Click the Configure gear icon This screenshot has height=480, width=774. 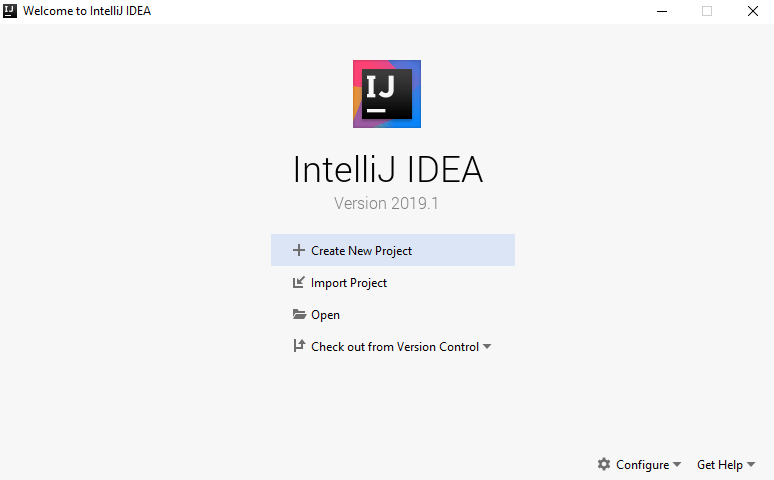point(604,464)
